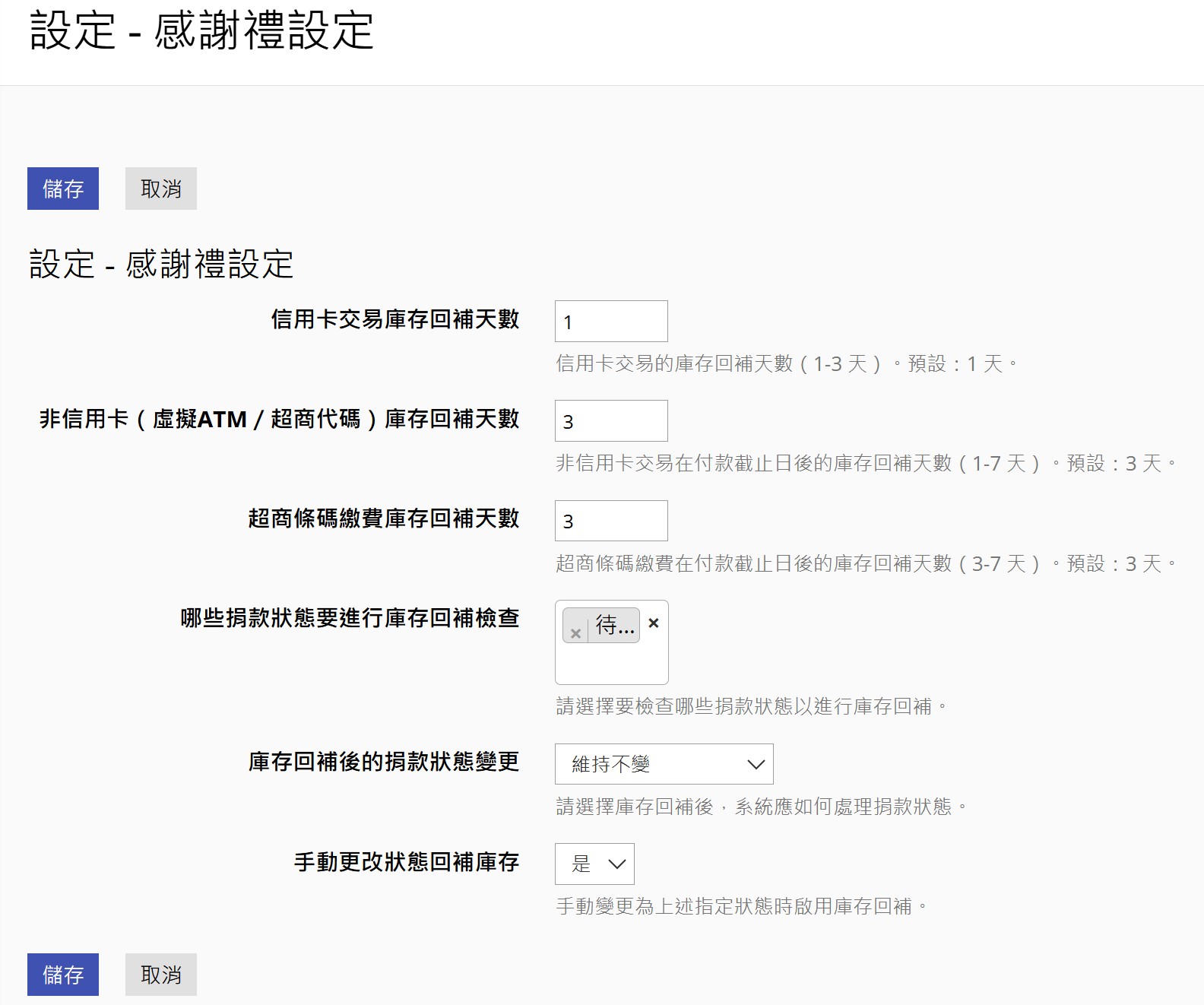Click the 非信用卡 restock days input field
The height and width of the screenshot is (1005, 1204).
click(x=611, y=421)
